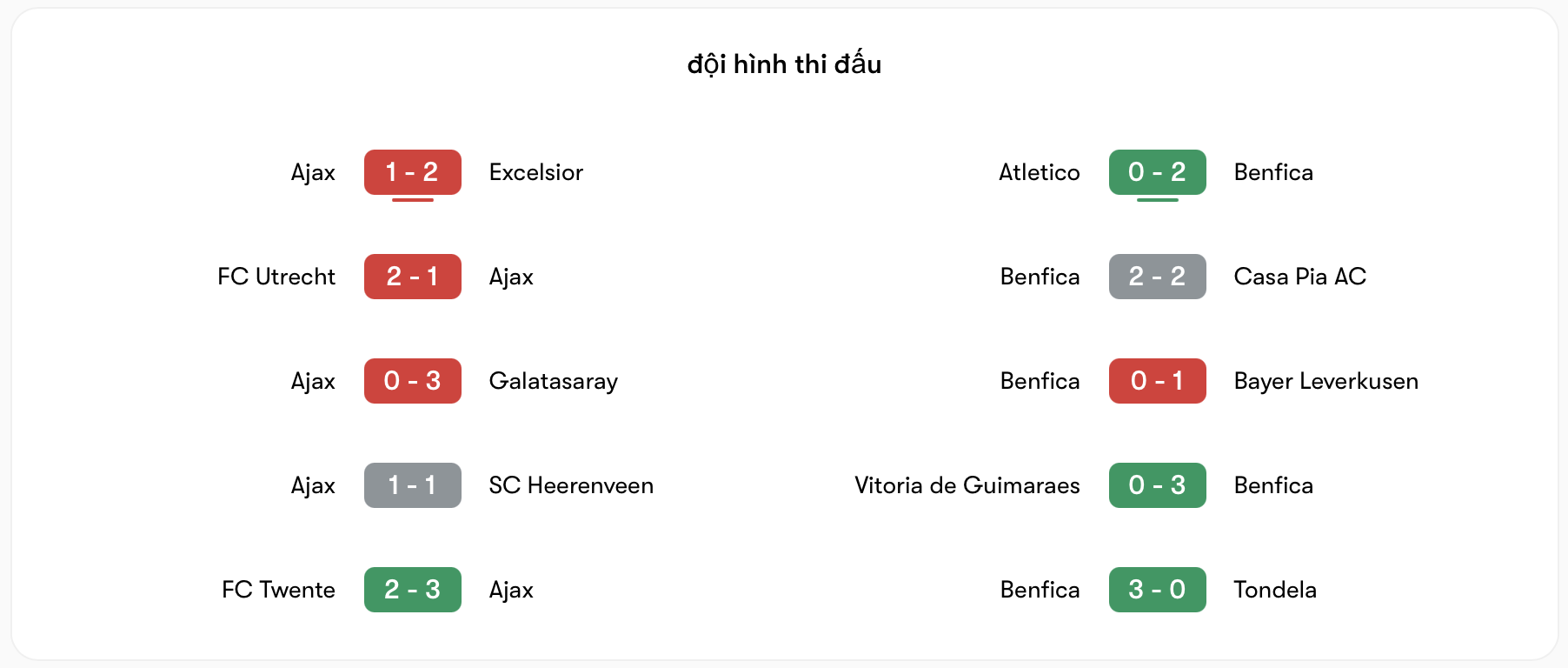Click the FC Twente team name

[278, 590]
